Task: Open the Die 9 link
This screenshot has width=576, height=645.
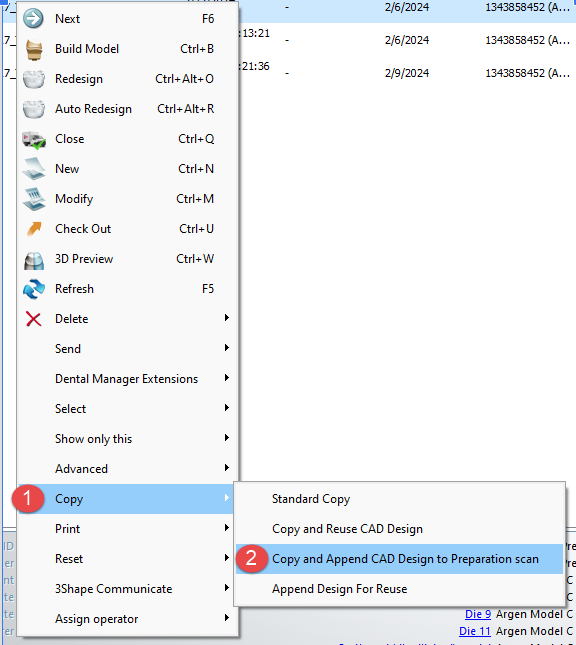Action: coord(478,614)
